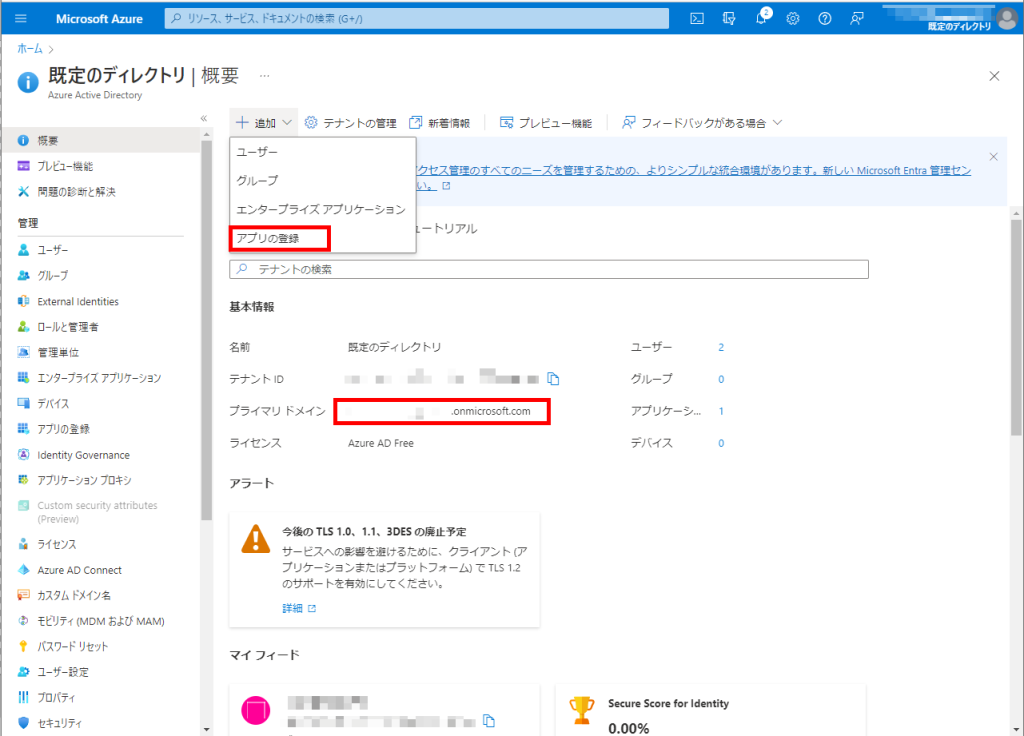The image size is (1024, 736).
Task: Copy the My Feed user ID
Action: (488, 720)
